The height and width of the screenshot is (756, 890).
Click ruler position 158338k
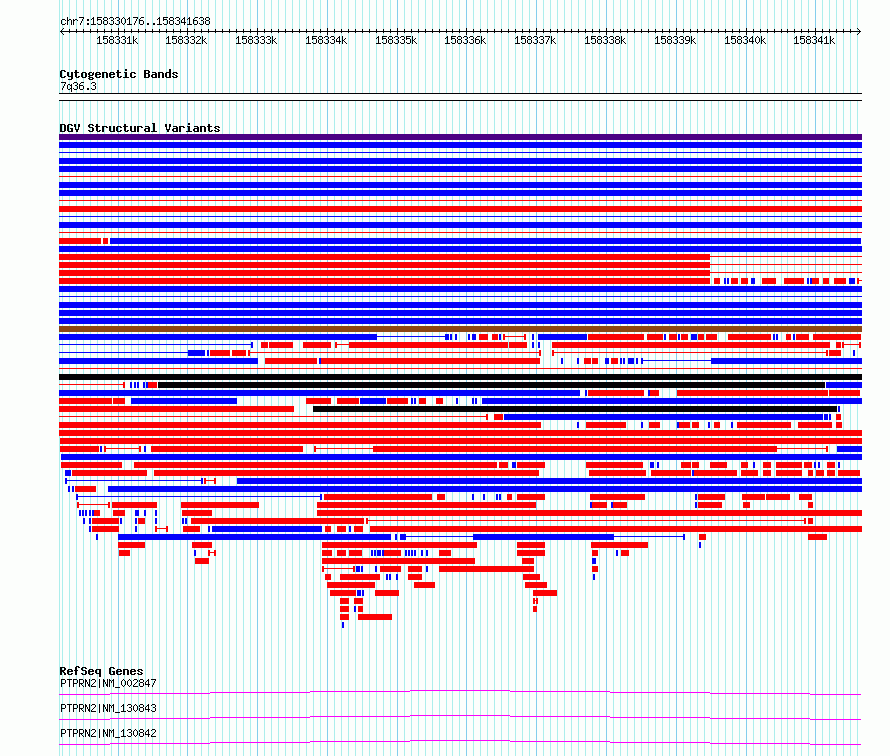[x=605, y=40]
